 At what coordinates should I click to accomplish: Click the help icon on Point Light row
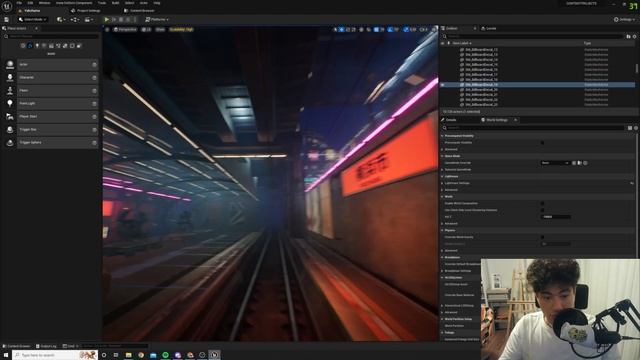[x=94, y=104]
